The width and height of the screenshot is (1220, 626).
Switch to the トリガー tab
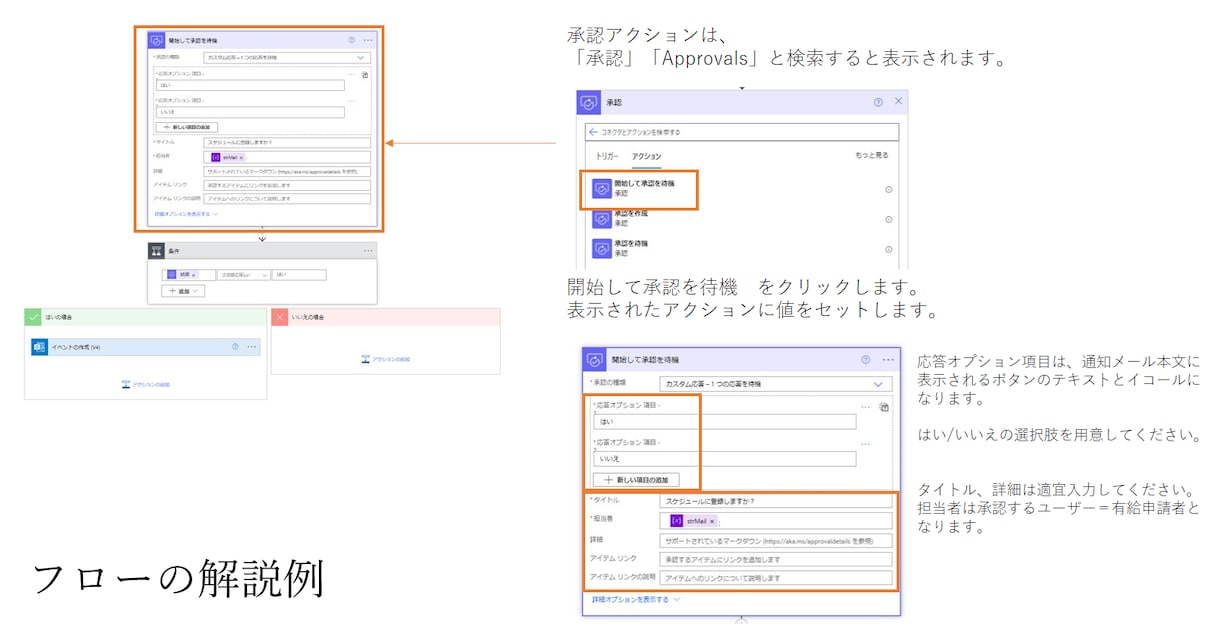click(x=607, y=156)
